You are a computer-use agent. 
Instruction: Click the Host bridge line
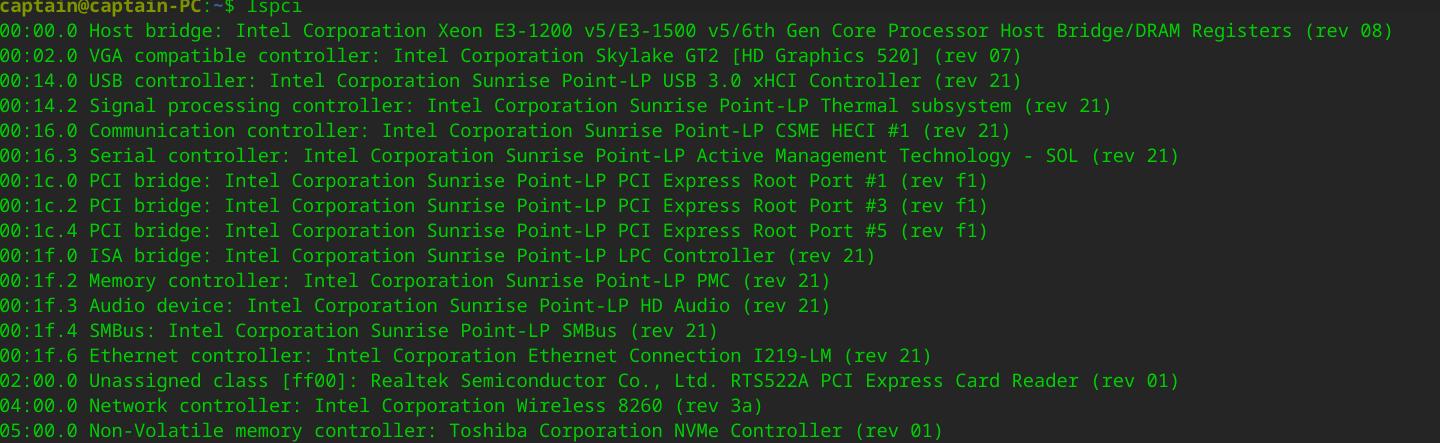(696, 31)
